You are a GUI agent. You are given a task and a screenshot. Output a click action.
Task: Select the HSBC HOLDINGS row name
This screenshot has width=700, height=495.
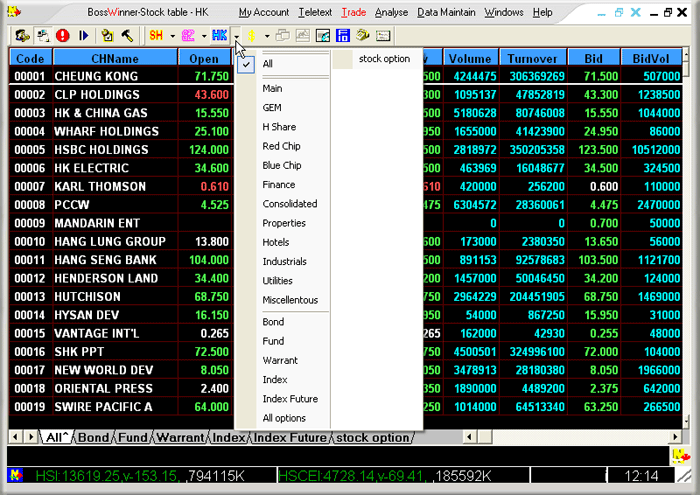[x=101, y=150]
